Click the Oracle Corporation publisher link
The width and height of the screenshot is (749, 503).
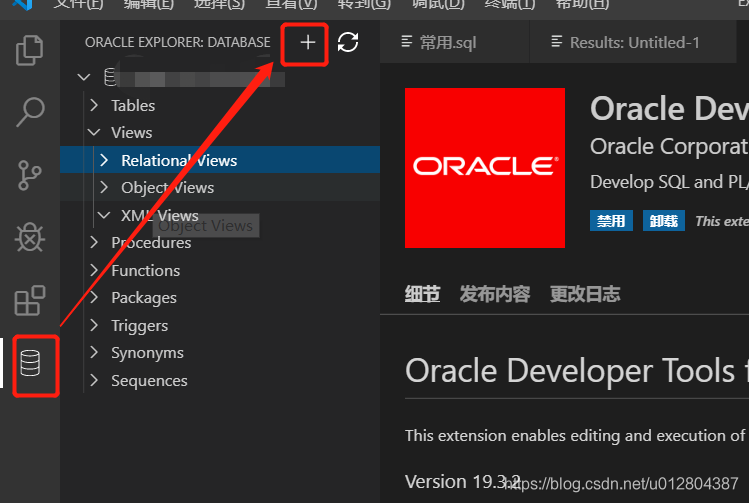tap(669, 146)
